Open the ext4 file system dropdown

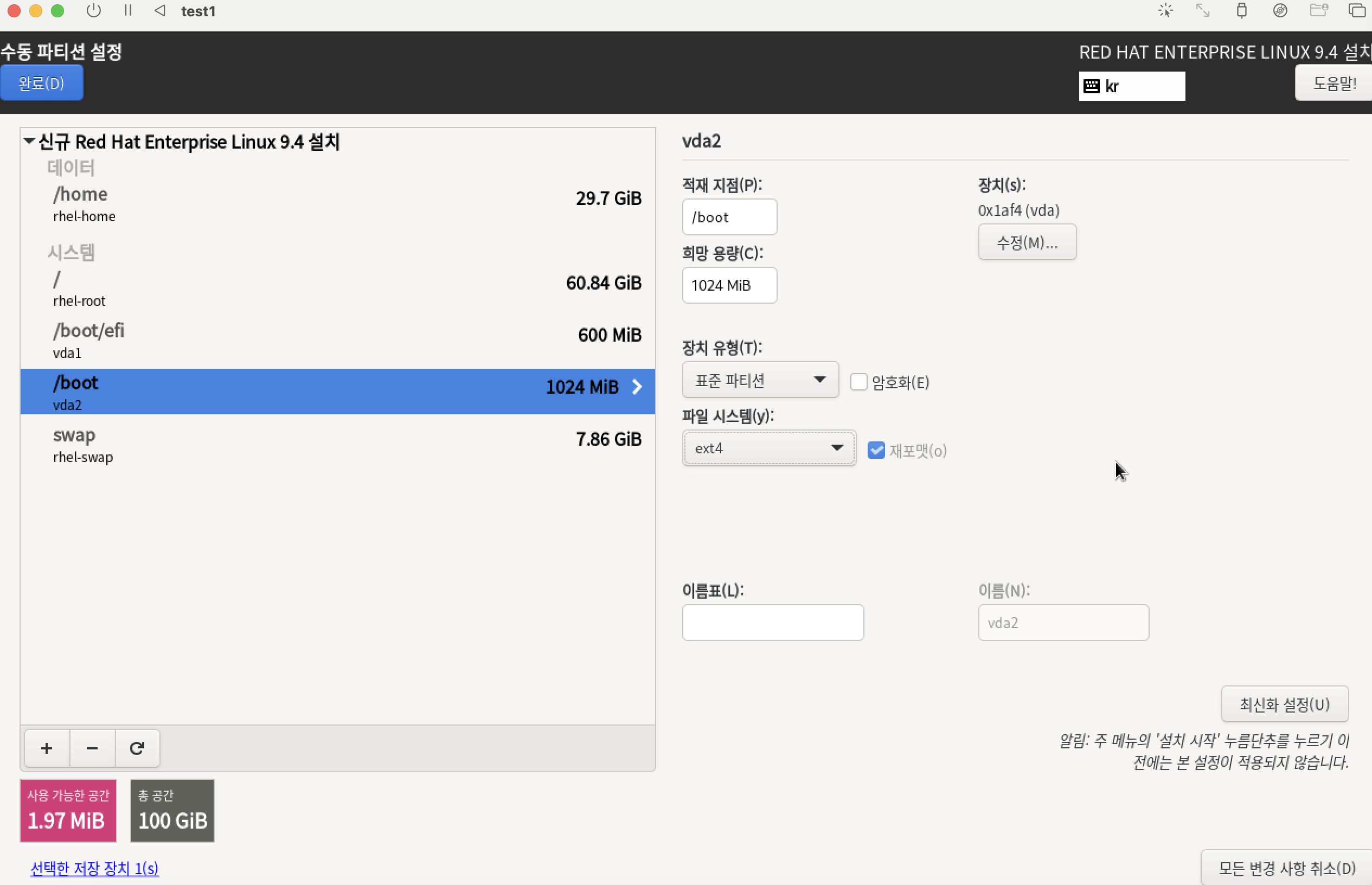768,448
